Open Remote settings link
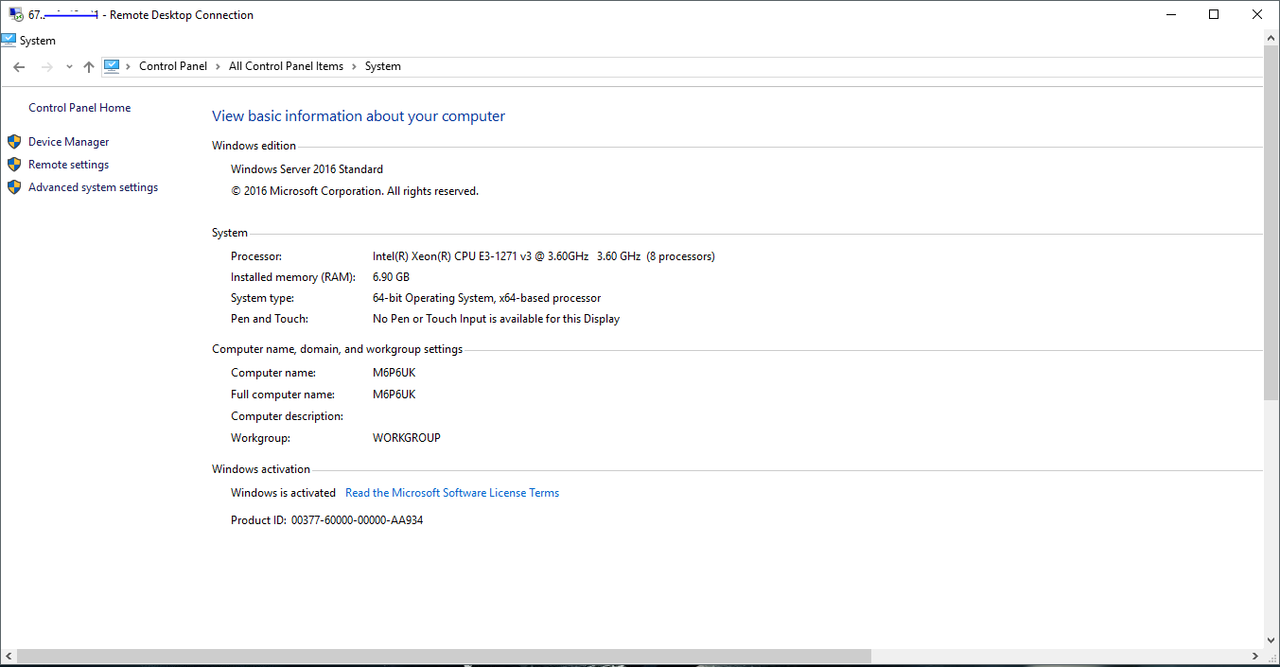Image resolution: width=1280 pixels, height=667 pixels. 68,165
